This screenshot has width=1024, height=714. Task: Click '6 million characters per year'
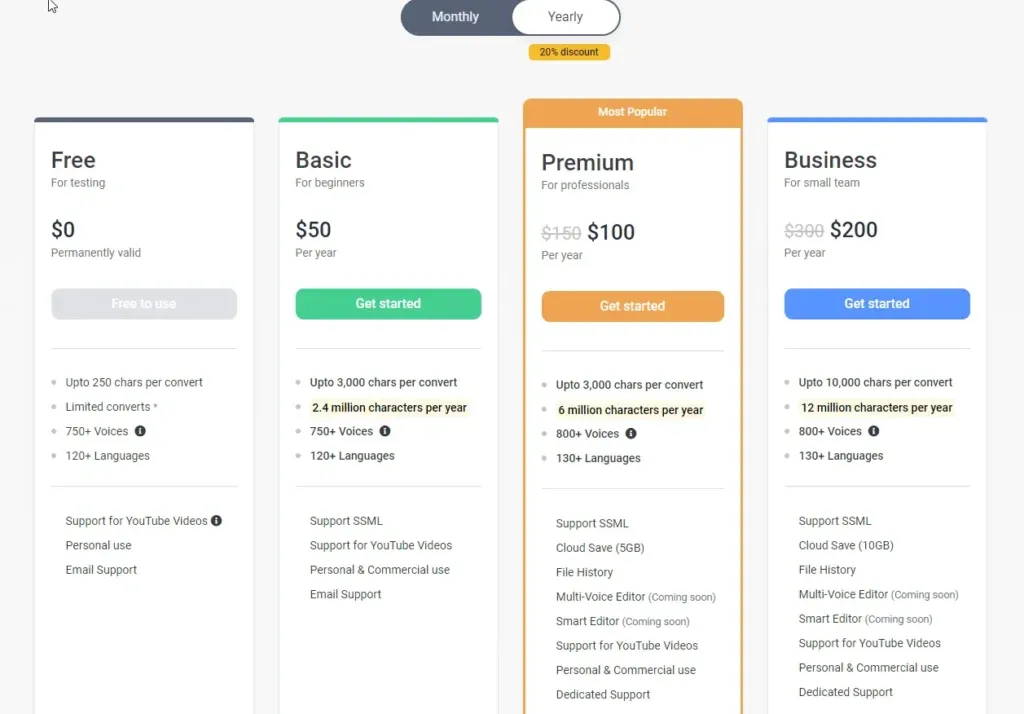630,410
